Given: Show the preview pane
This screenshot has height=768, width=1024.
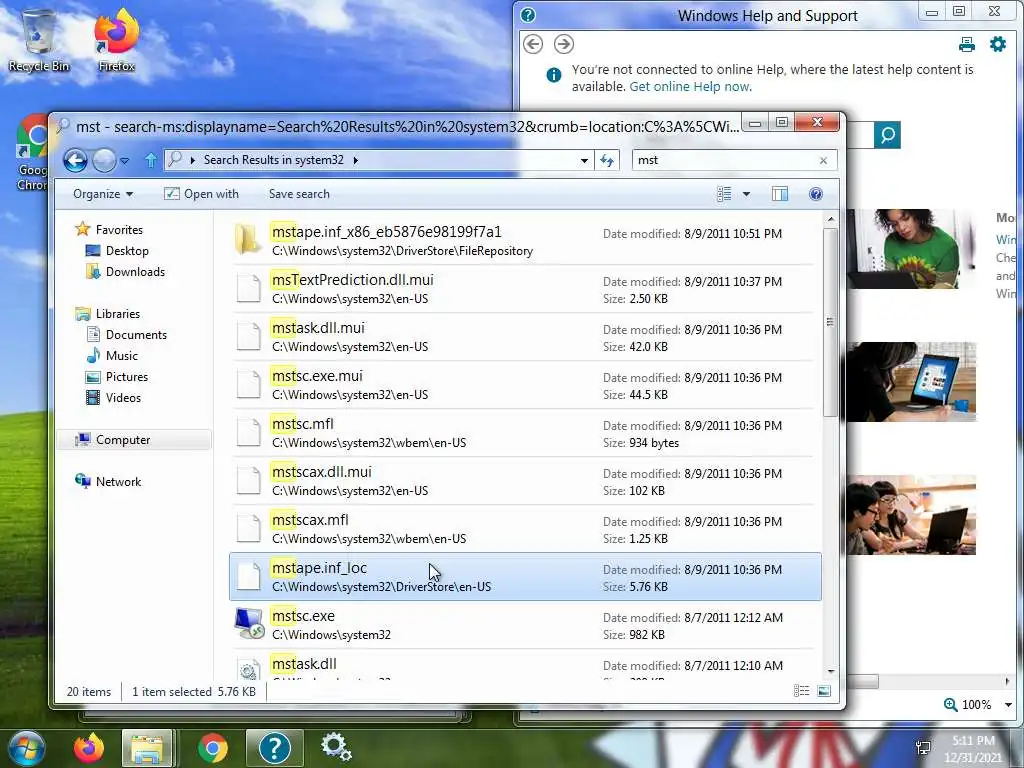Looking at the screenshot, I should [780, 194].
